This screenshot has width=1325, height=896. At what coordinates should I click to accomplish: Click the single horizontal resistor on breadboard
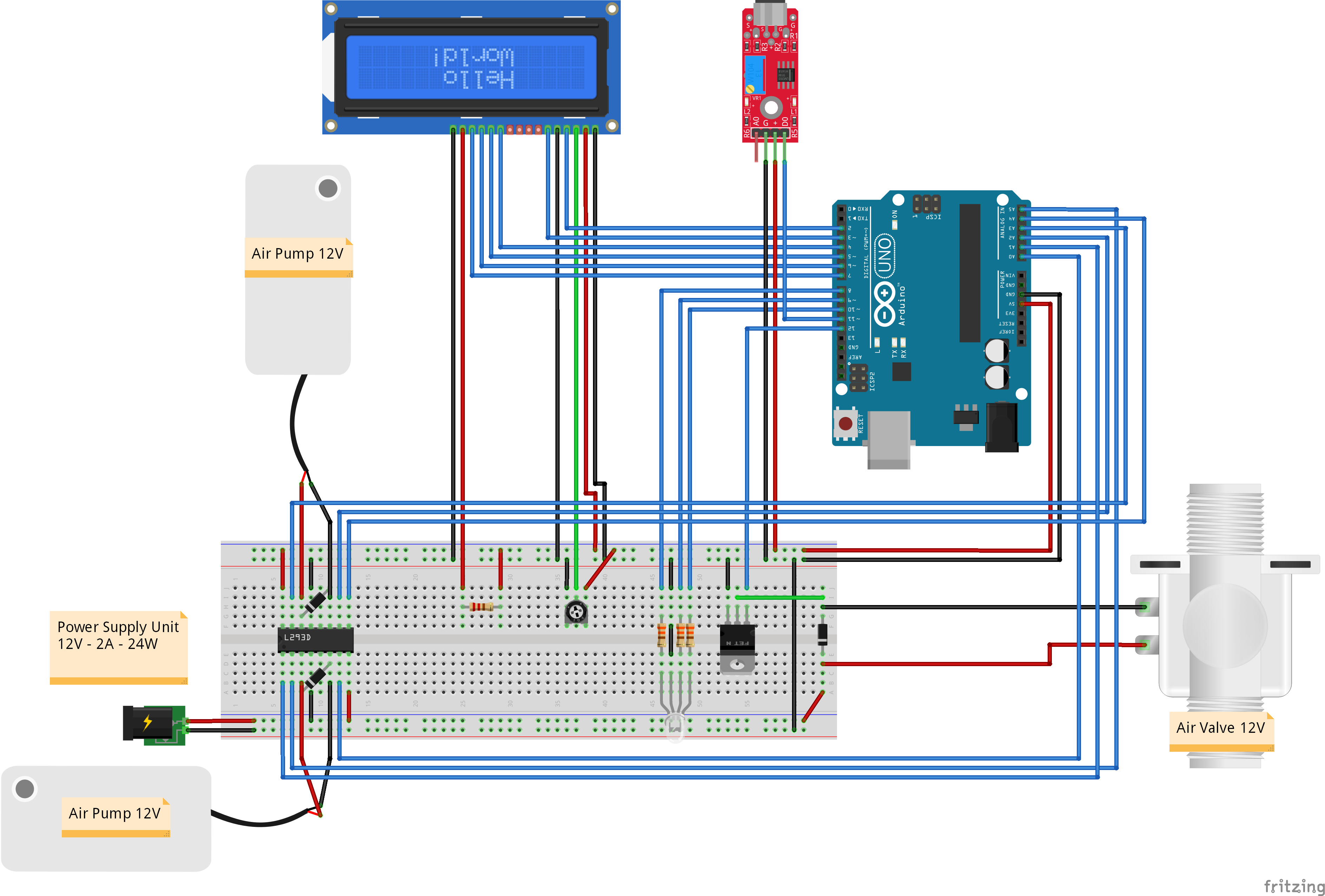click(x=481, y=606)
